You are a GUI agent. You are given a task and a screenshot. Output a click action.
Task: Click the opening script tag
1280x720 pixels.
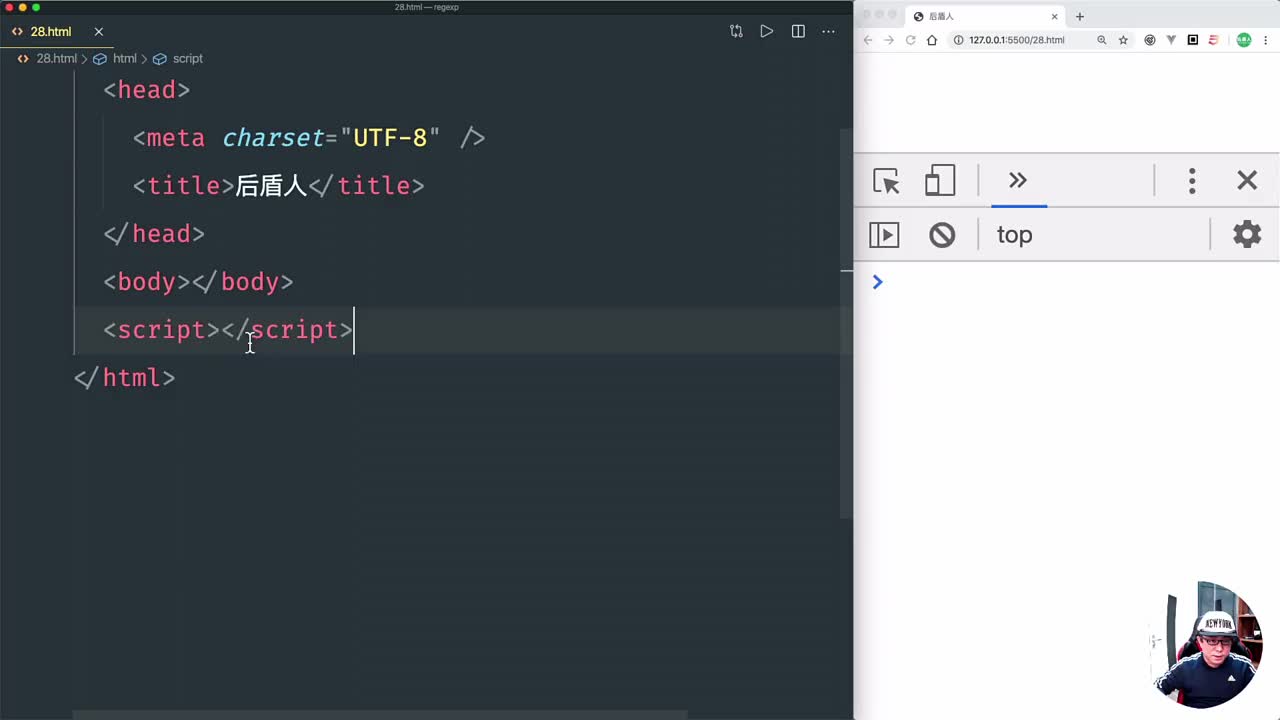(x=161, y=330)
